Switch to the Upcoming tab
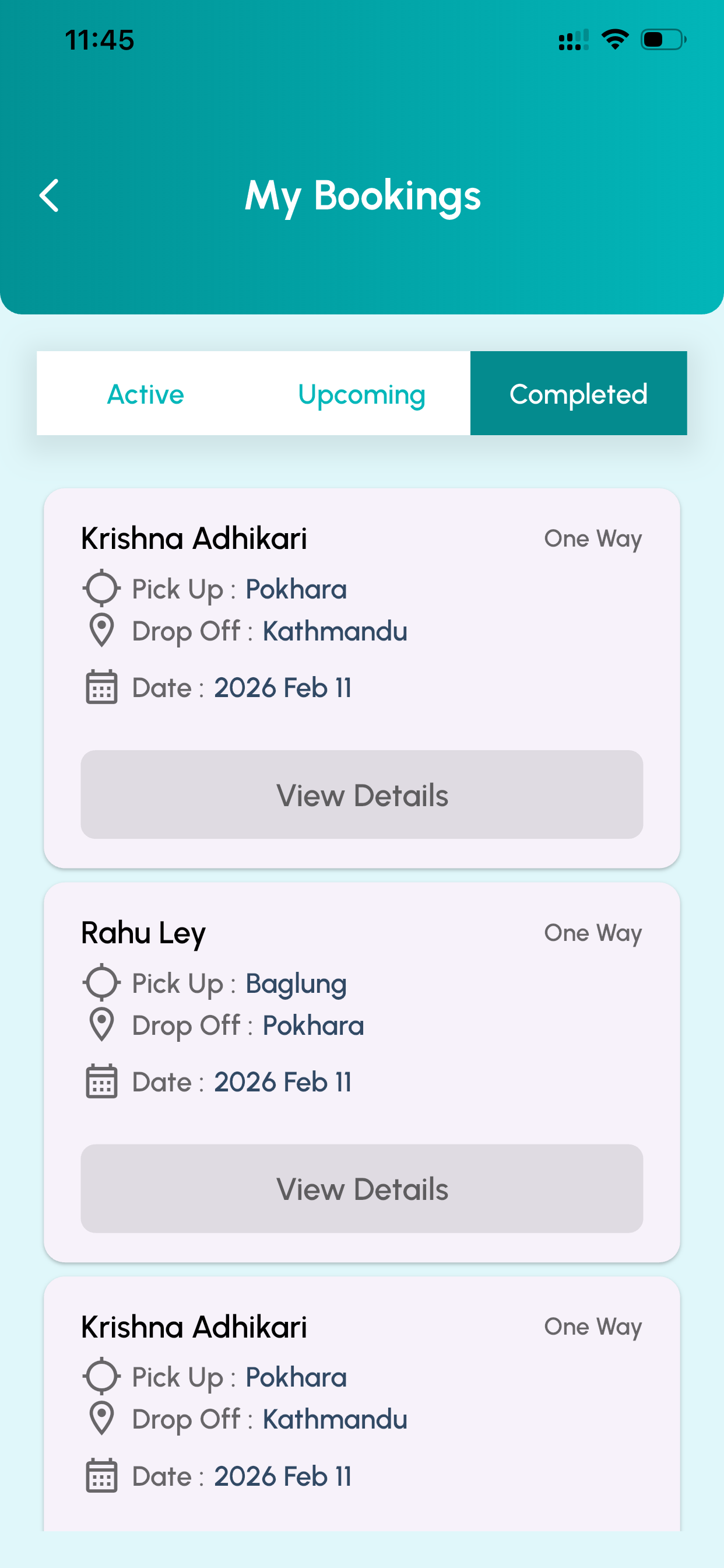Image resolution: width=724 pixels, height=1568 pixels. [361, 394]
